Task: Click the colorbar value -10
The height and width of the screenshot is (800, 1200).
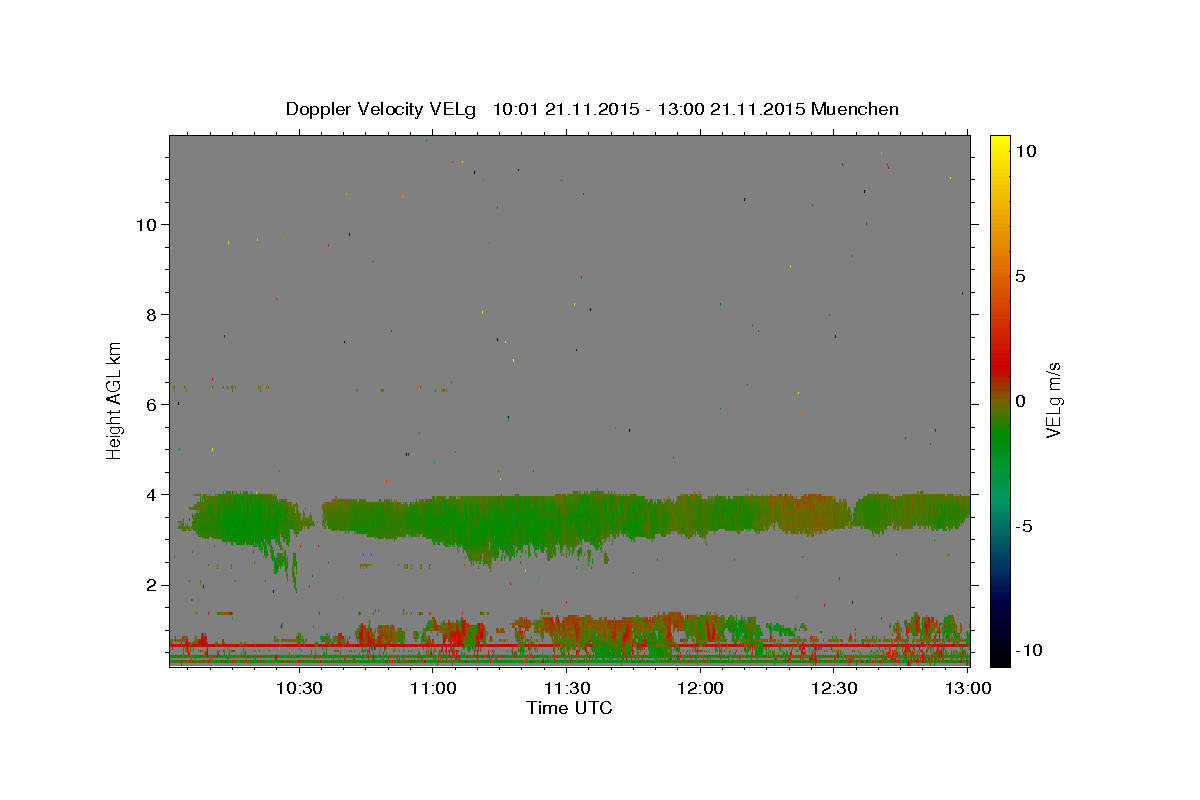Action: (x=1028, y=651)
